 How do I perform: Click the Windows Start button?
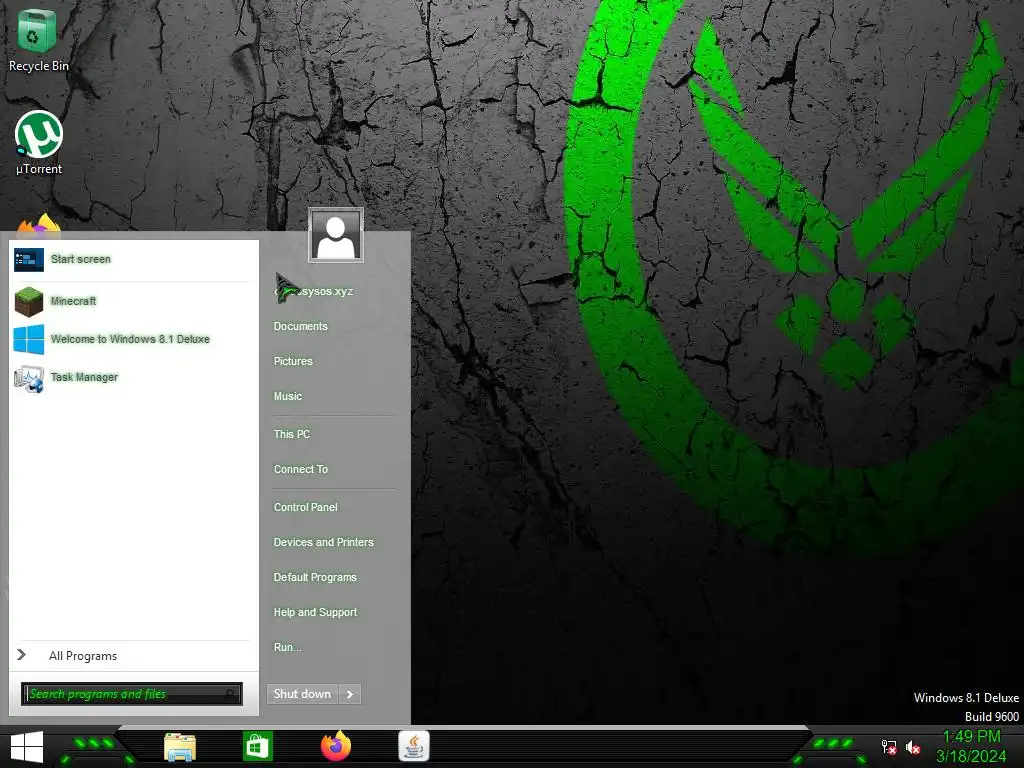coord(27,747)
